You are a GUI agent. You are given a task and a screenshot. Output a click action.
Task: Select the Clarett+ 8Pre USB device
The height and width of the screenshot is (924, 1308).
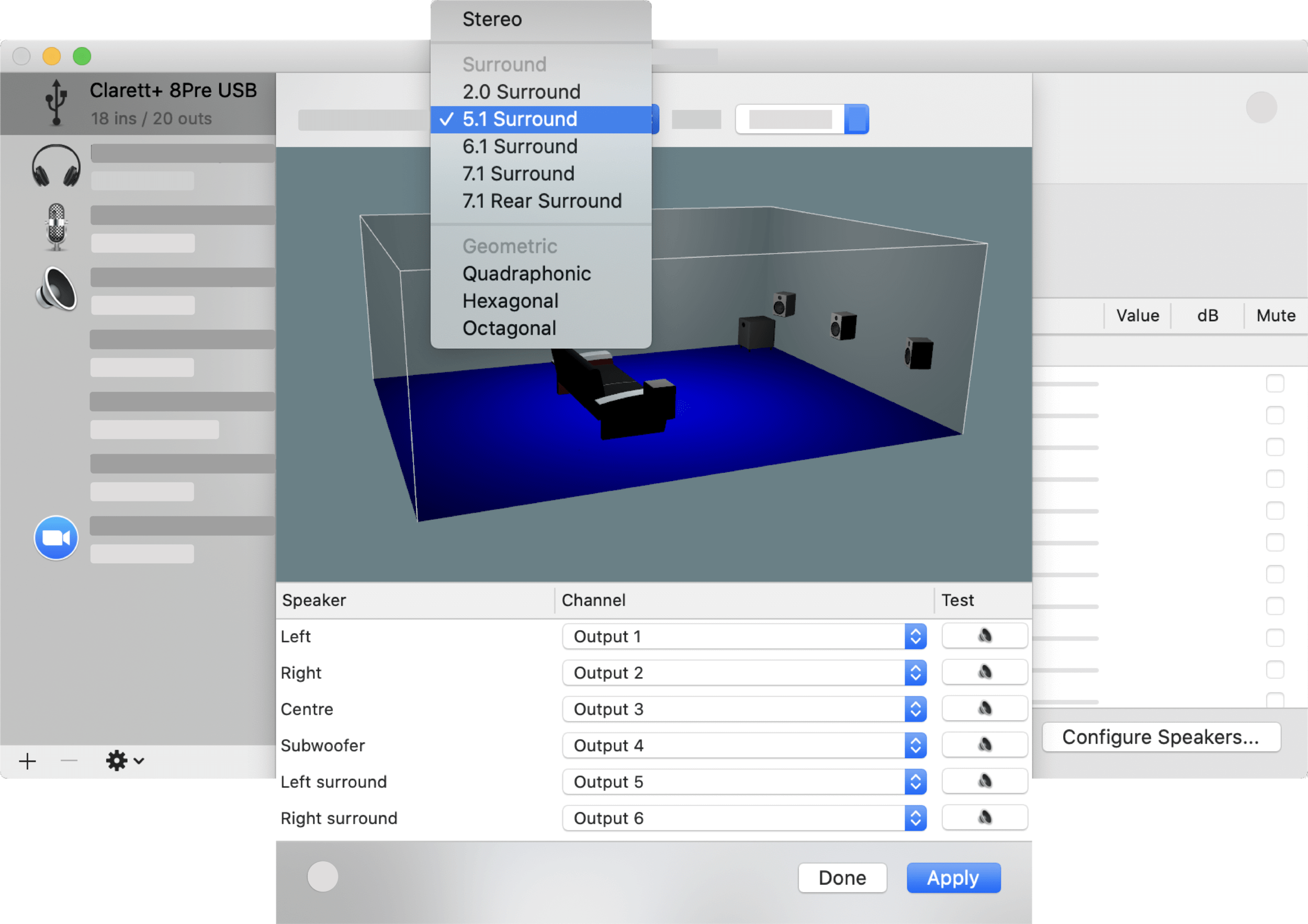point(138,104)
